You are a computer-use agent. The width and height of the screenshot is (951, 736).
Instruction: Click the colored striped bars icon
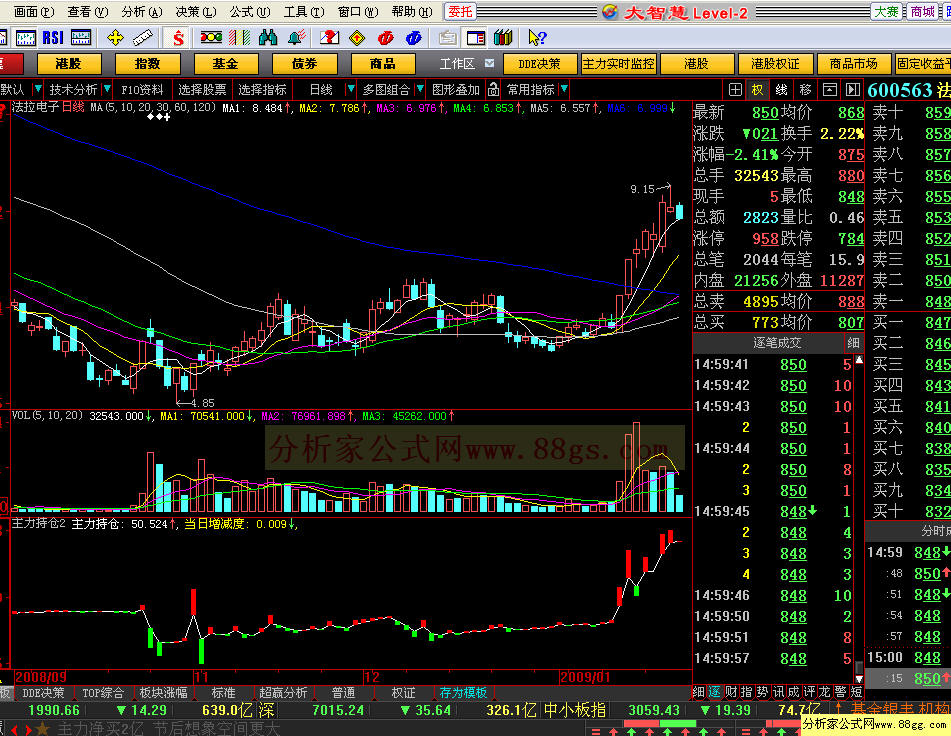click(x=239, y=38)
